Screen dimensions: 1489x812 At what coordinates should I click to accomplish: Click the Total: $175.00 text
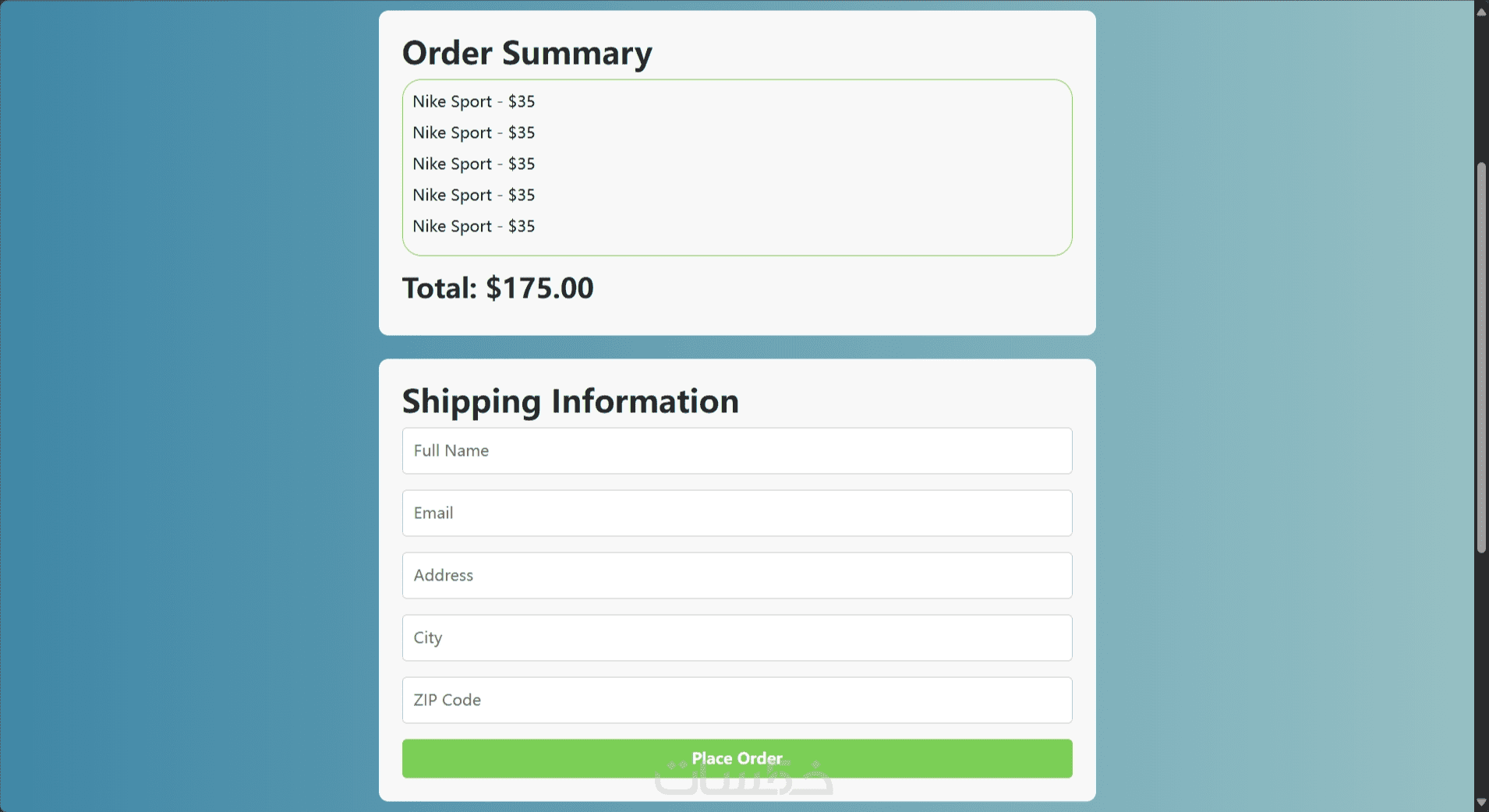pos(497,288)
